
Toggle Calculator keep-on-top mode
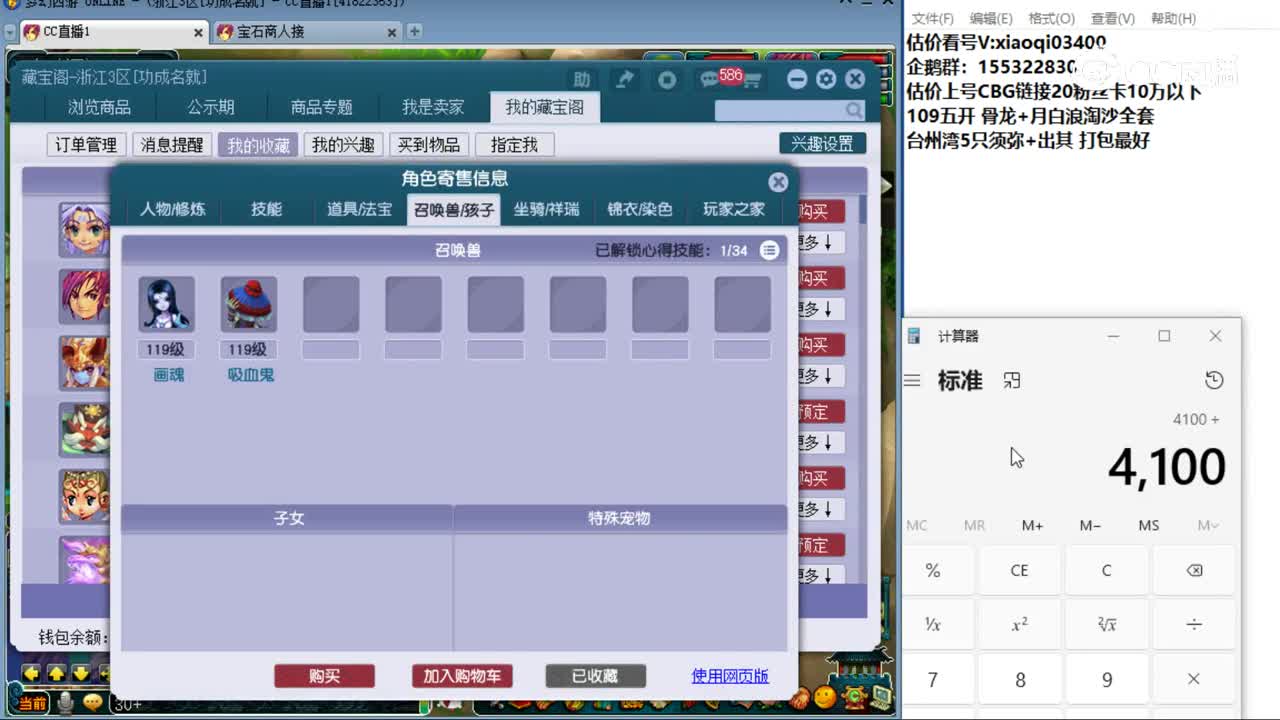point(1012,380)
